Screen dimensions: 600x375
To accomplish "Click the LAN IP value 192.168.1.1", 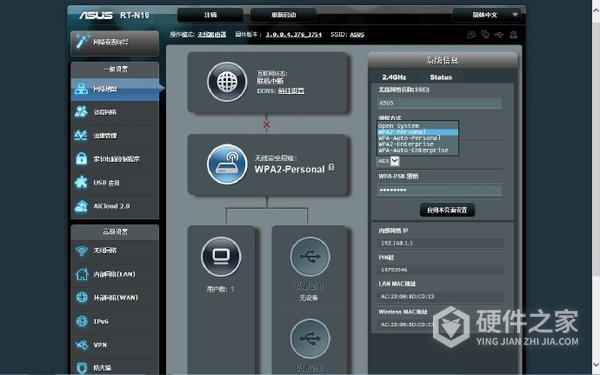I will (x=397, y=243).
